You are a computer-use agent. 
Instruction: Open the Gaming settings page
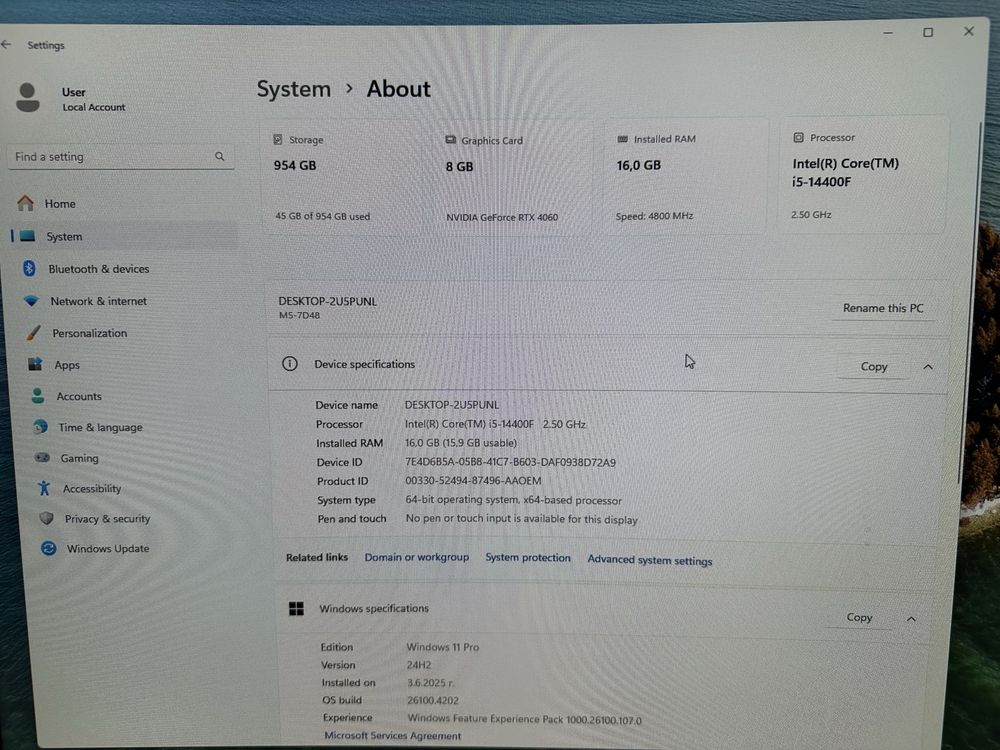(80, 458)
